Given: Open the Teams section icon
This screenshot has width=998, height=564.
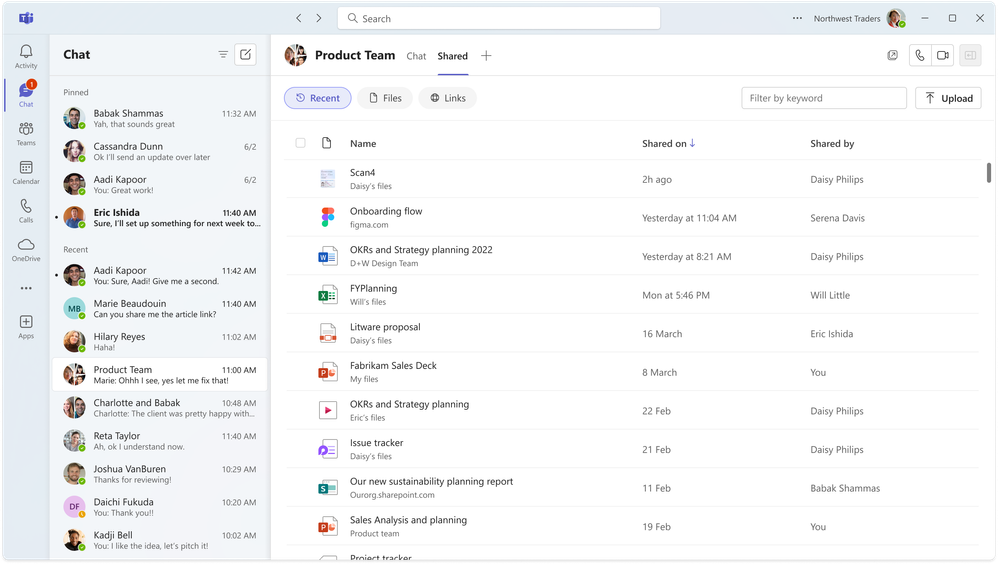Looking at the screenshot, I should pos(26,134).
